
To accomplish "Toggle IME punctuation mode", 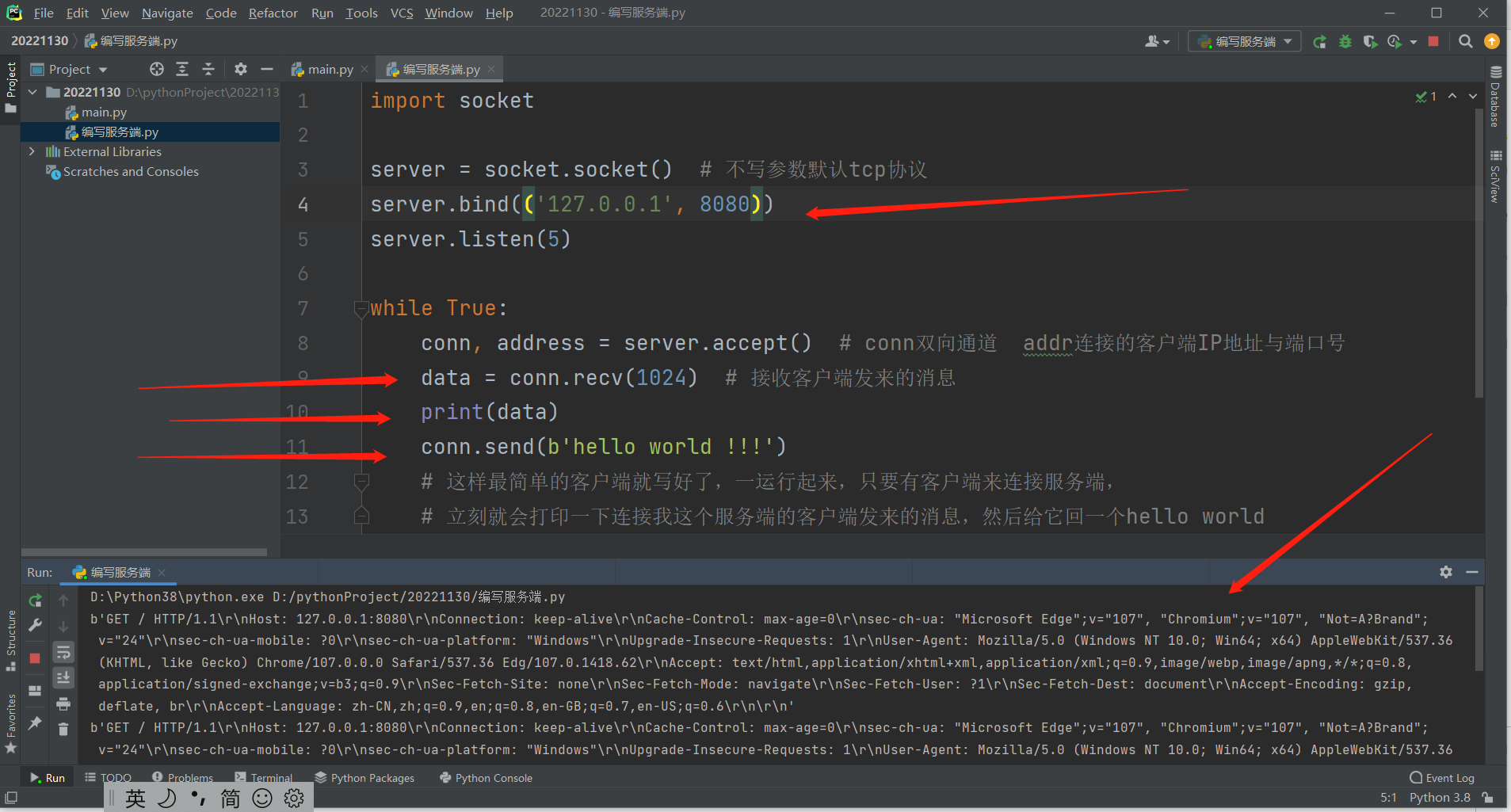I will [199, 798].
